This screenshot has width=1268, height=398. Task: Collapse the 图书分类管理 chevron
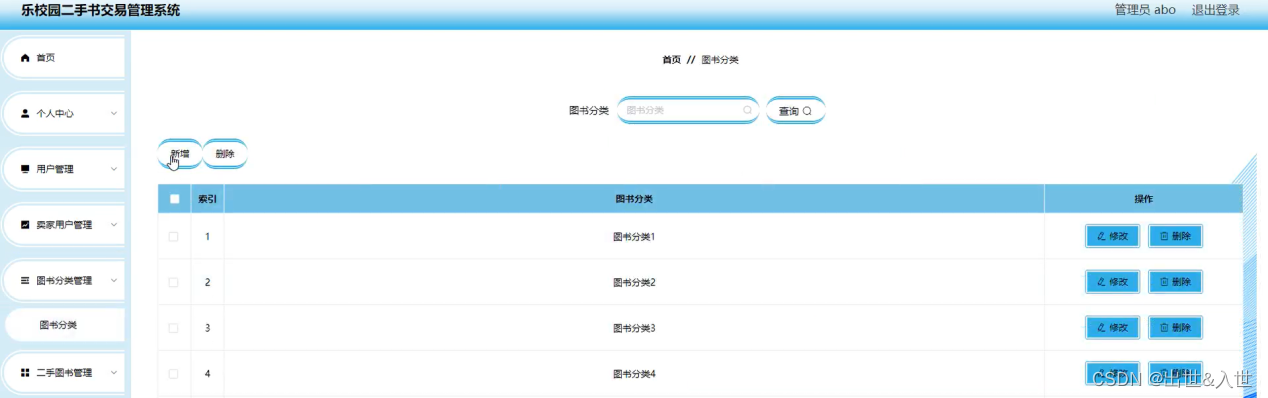[114, 281]
